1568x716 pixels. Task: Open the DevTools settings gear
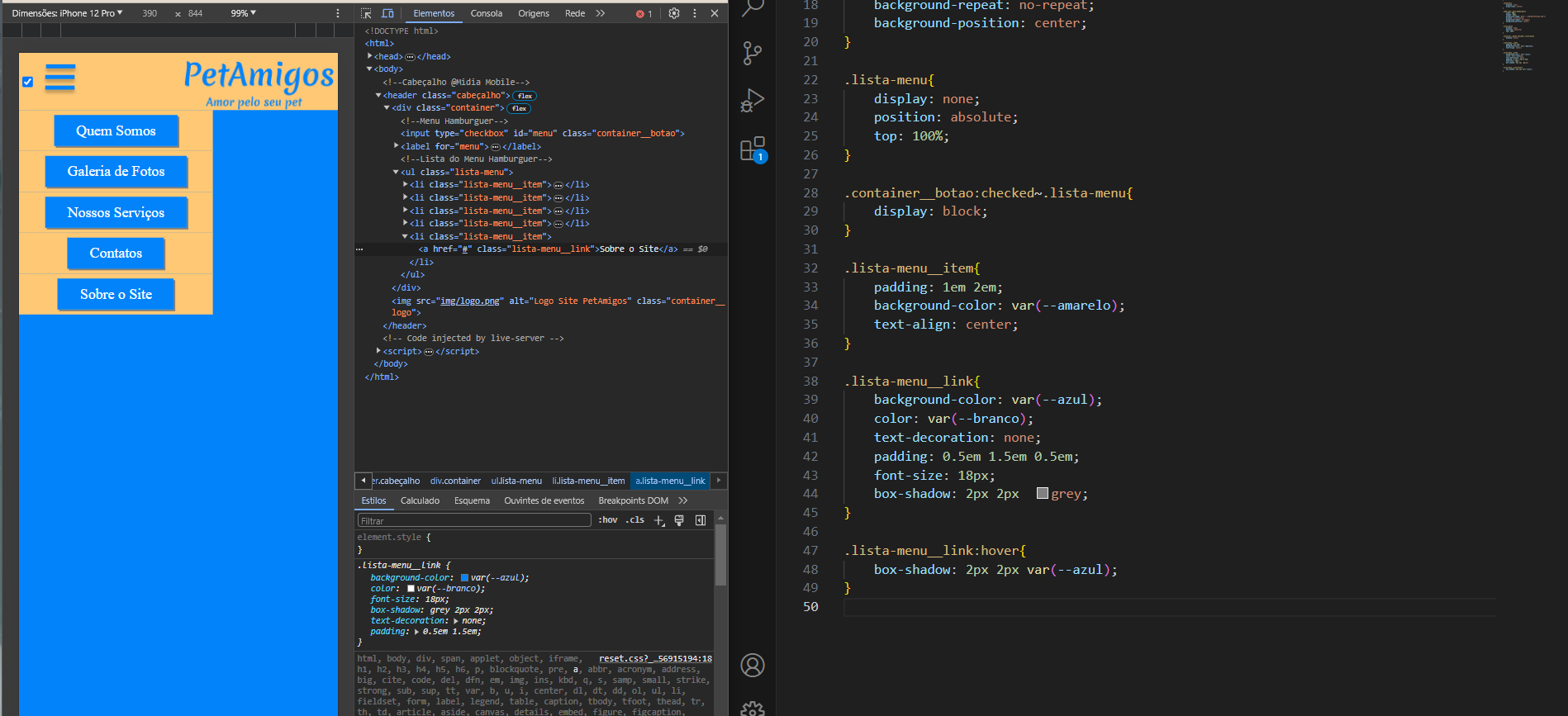click(x=674, y=13)
